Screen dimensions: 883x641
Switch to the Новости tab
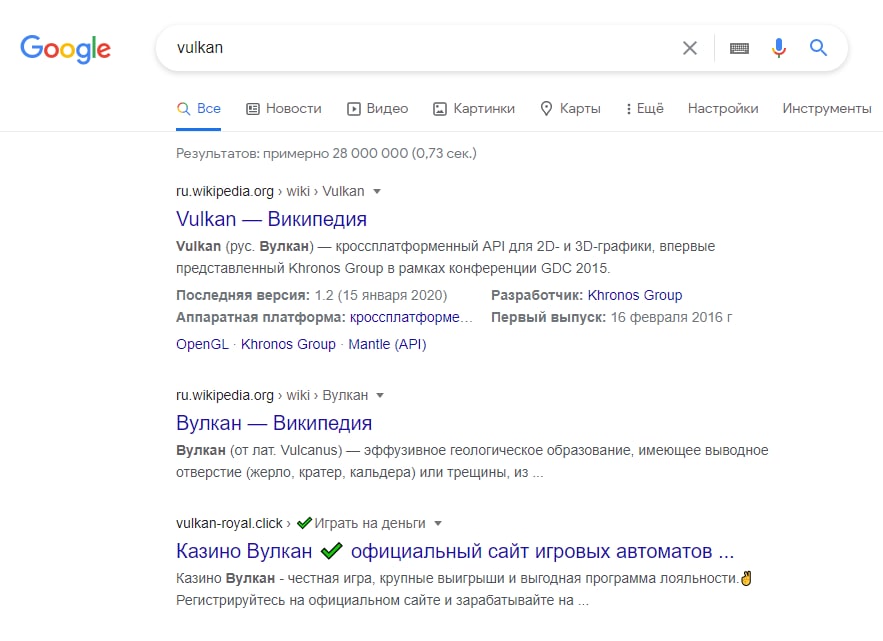coord(284,108)
